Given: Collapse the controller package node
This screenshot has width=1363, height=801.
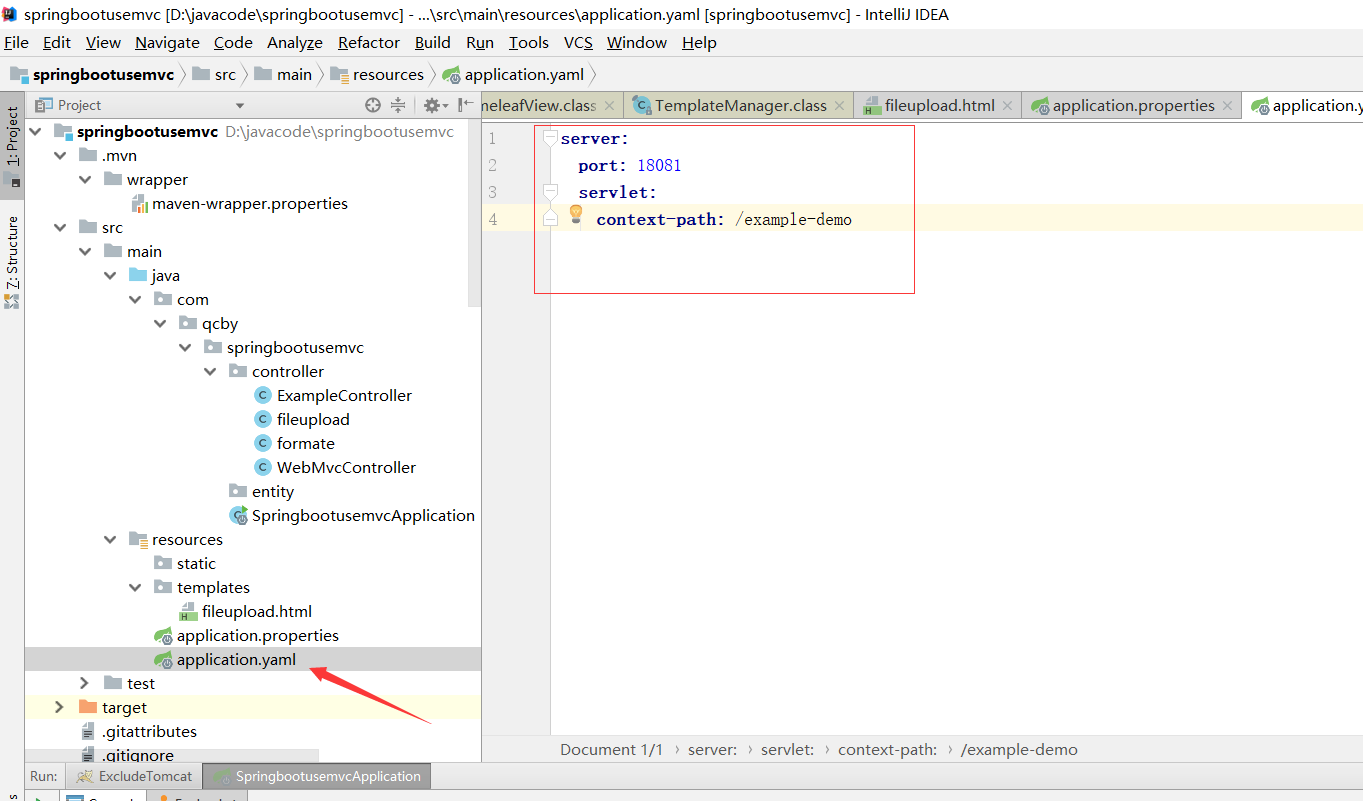Looking at the screenshot, I should 210,371.
